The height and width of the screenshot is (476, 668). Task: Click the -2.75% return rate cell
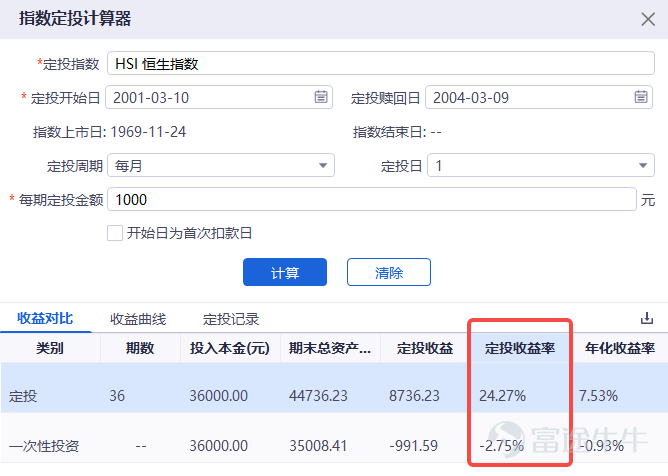tap(501, 446)
